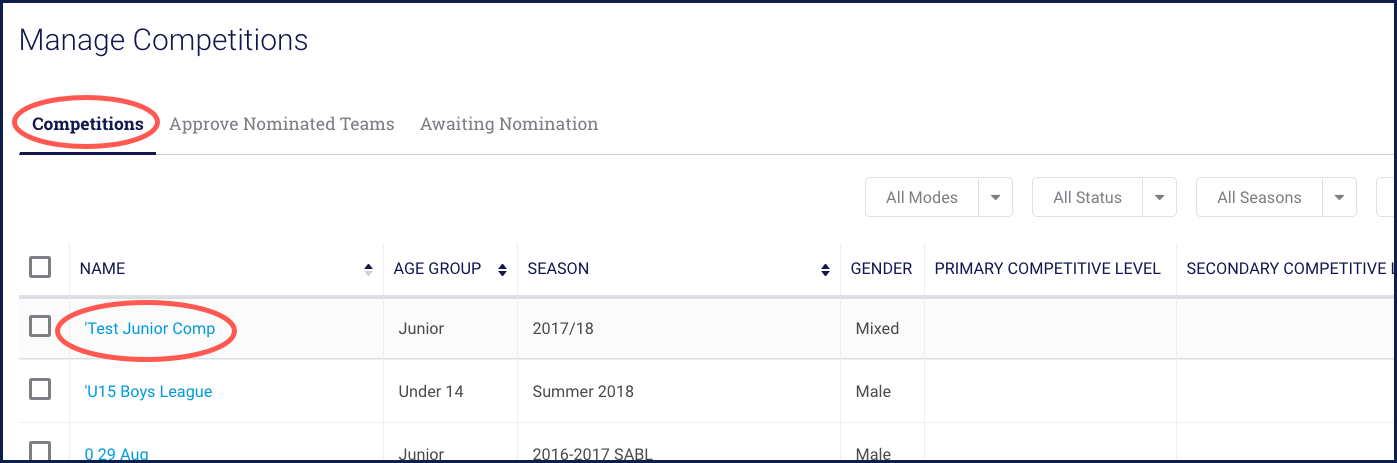Open the Approve Nominated Teams tab
The image size is (1397, 463).
(282, 124)
